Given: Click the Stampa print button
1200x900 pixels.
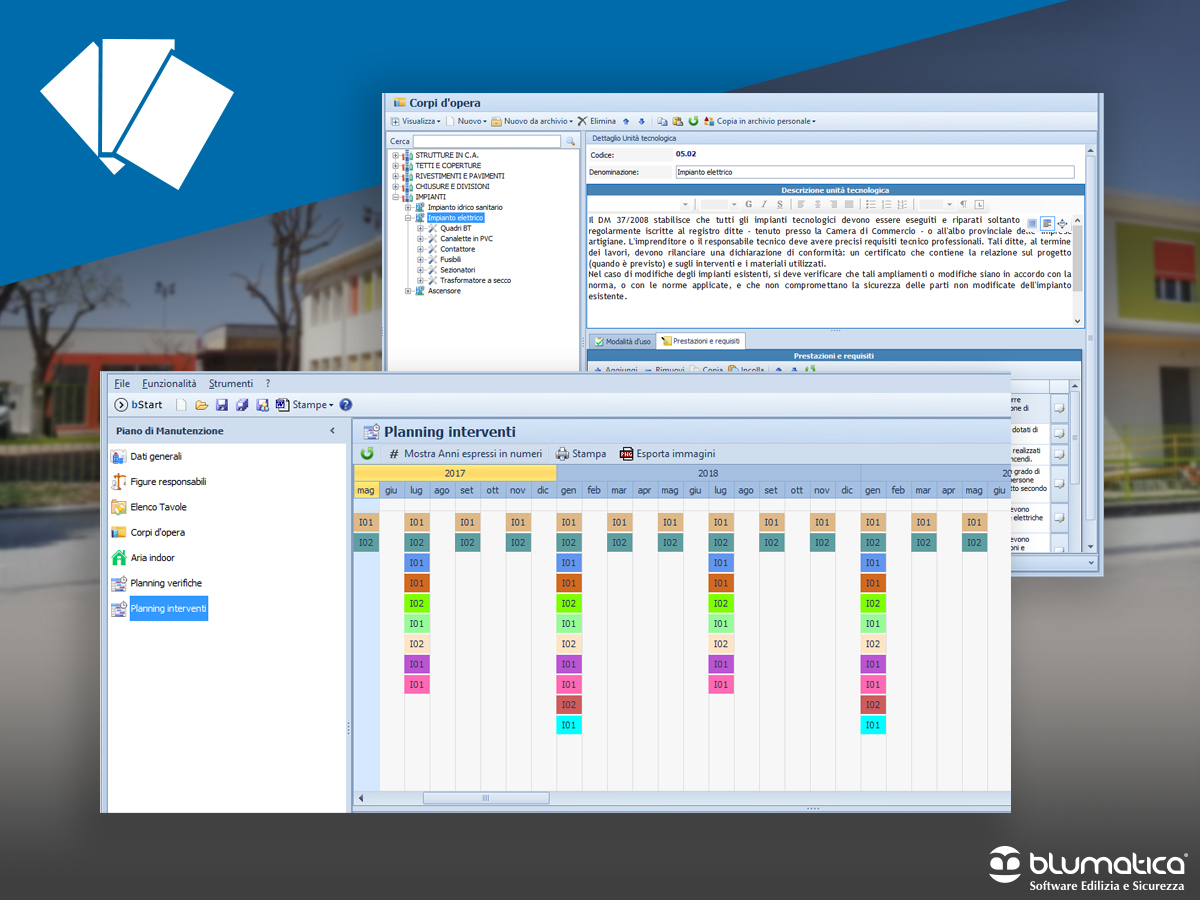Looking at the screenshot, I should point(581,454).
